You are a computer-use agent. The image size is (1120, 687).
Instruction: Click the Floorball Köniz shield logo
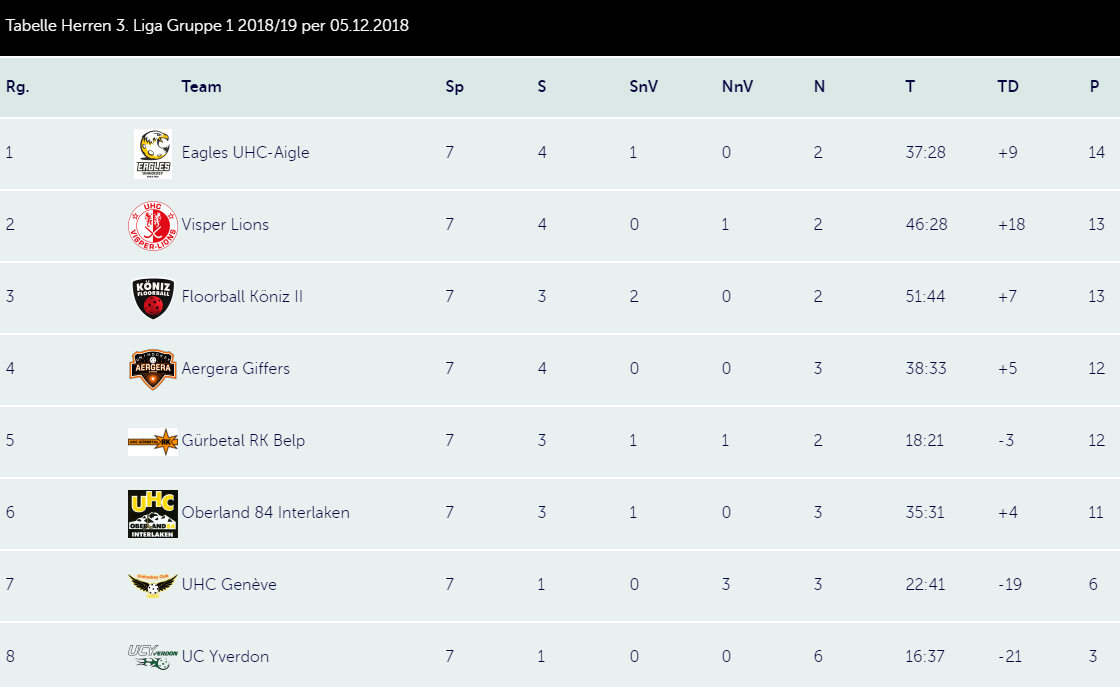(x=153, y=298)
